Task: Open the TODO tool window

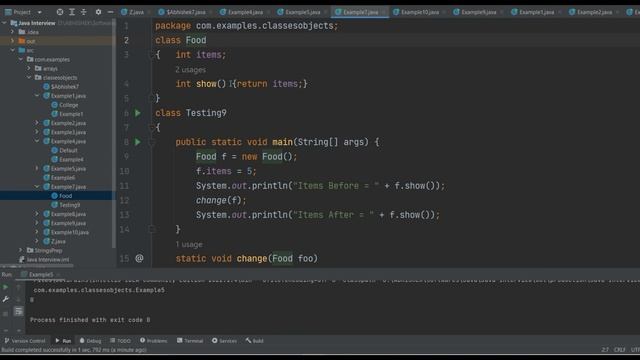Action: [120, 341]
